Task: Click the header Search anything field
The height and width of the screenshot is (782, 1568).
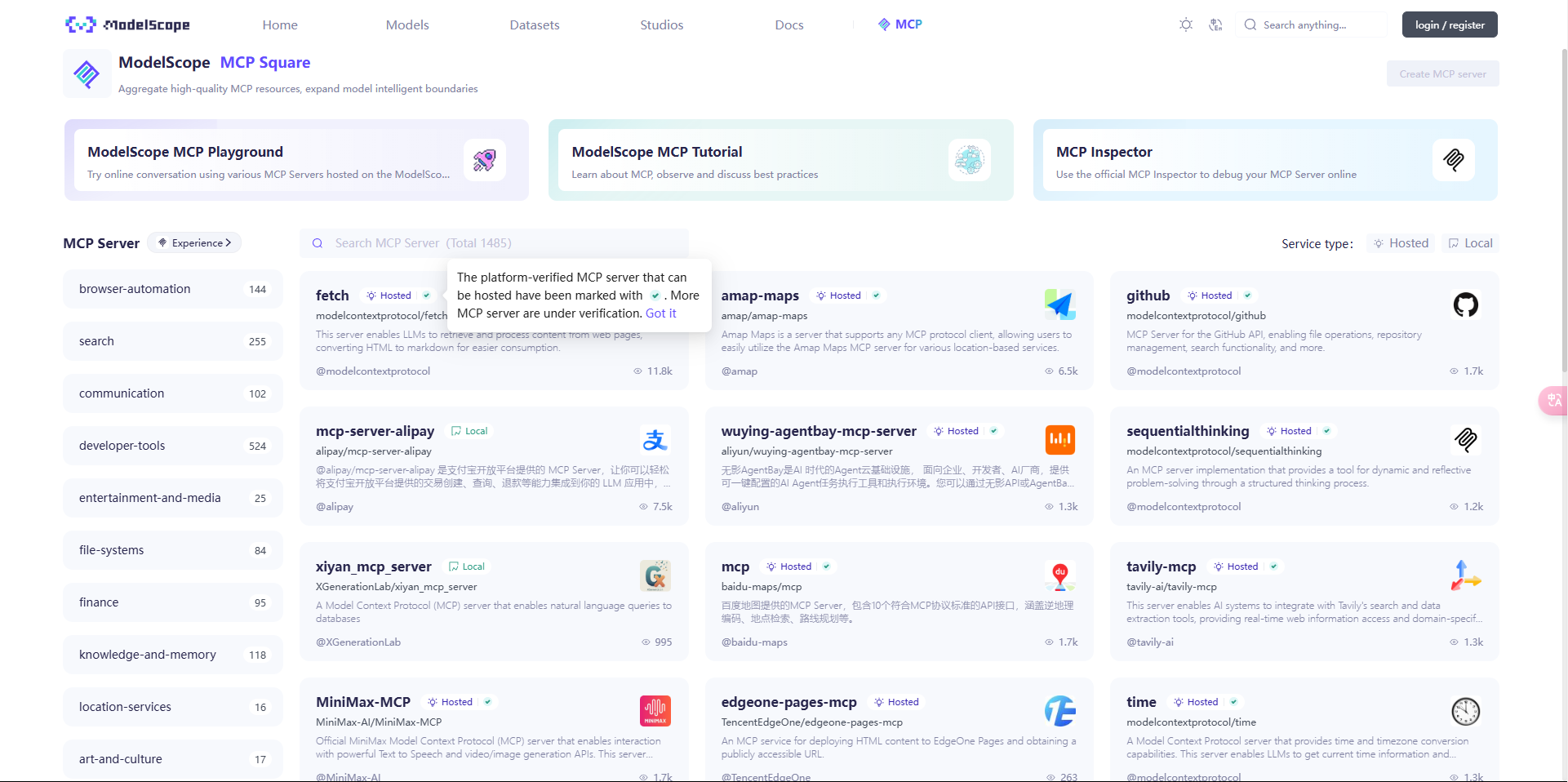Action: (x=1311, y=24)
